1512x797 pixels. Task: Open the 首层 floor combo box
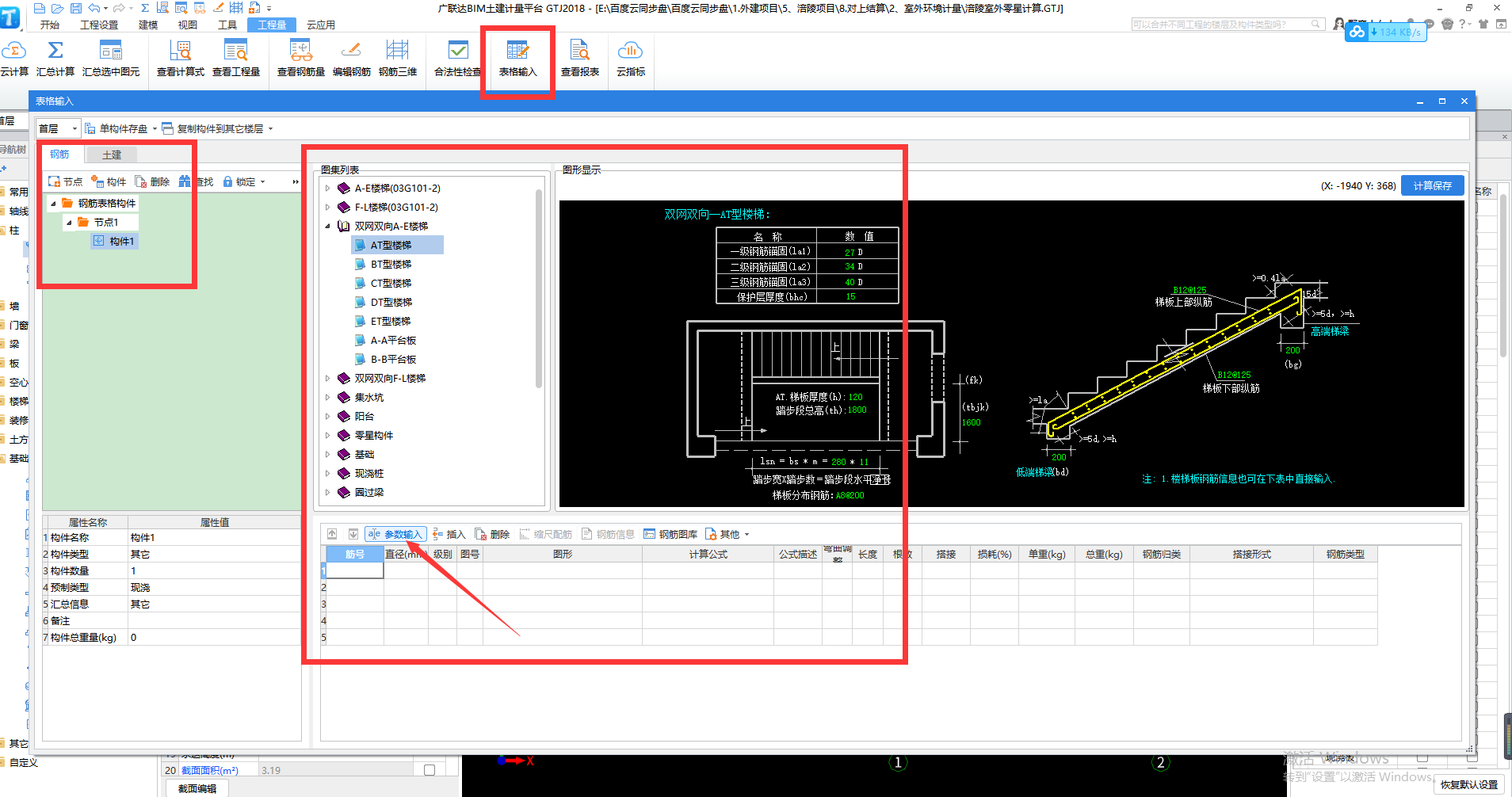pyautogui.click(x=59, y=128)
